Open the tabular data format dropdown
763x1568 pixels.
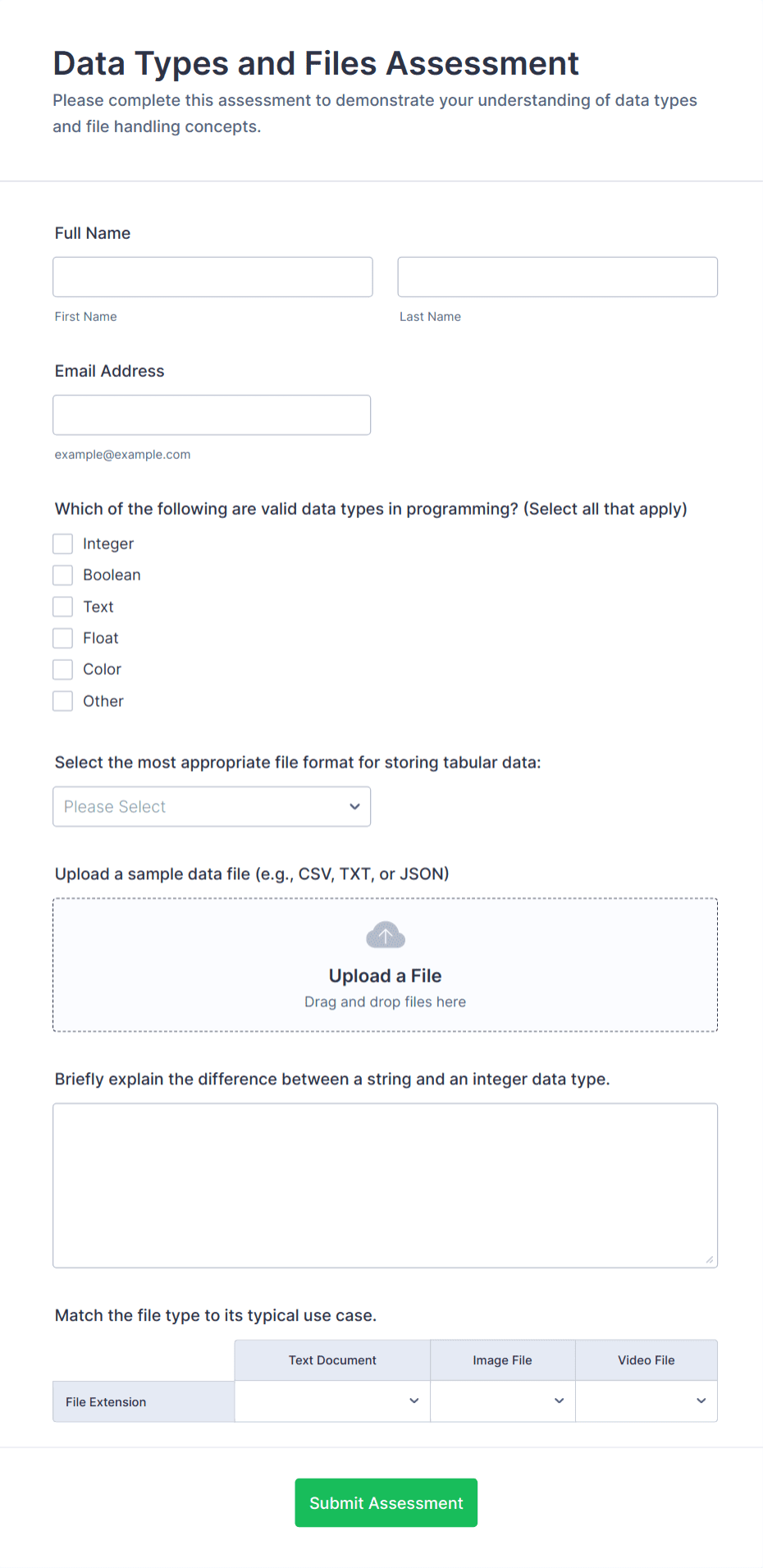[212, 806]
